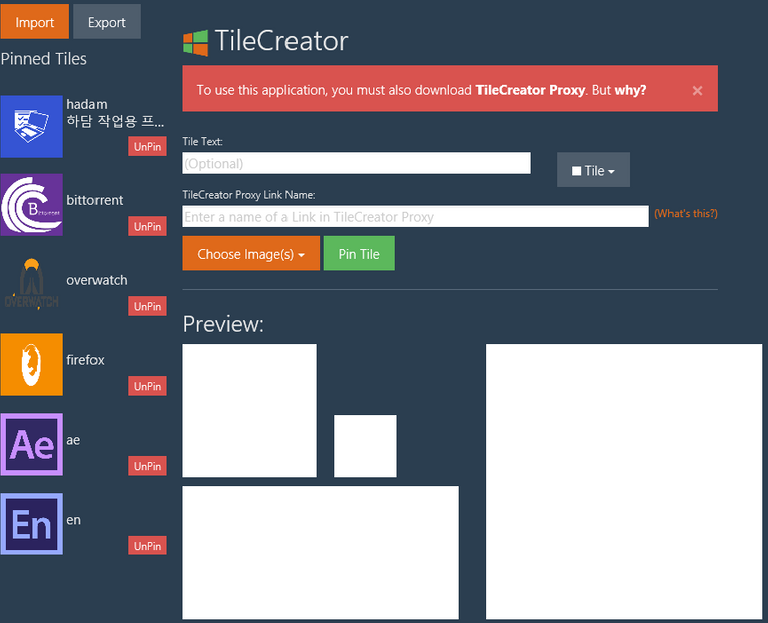Click the 'overwatch' tile name text
Screen dimensions: 768x623
pos(96,280)
